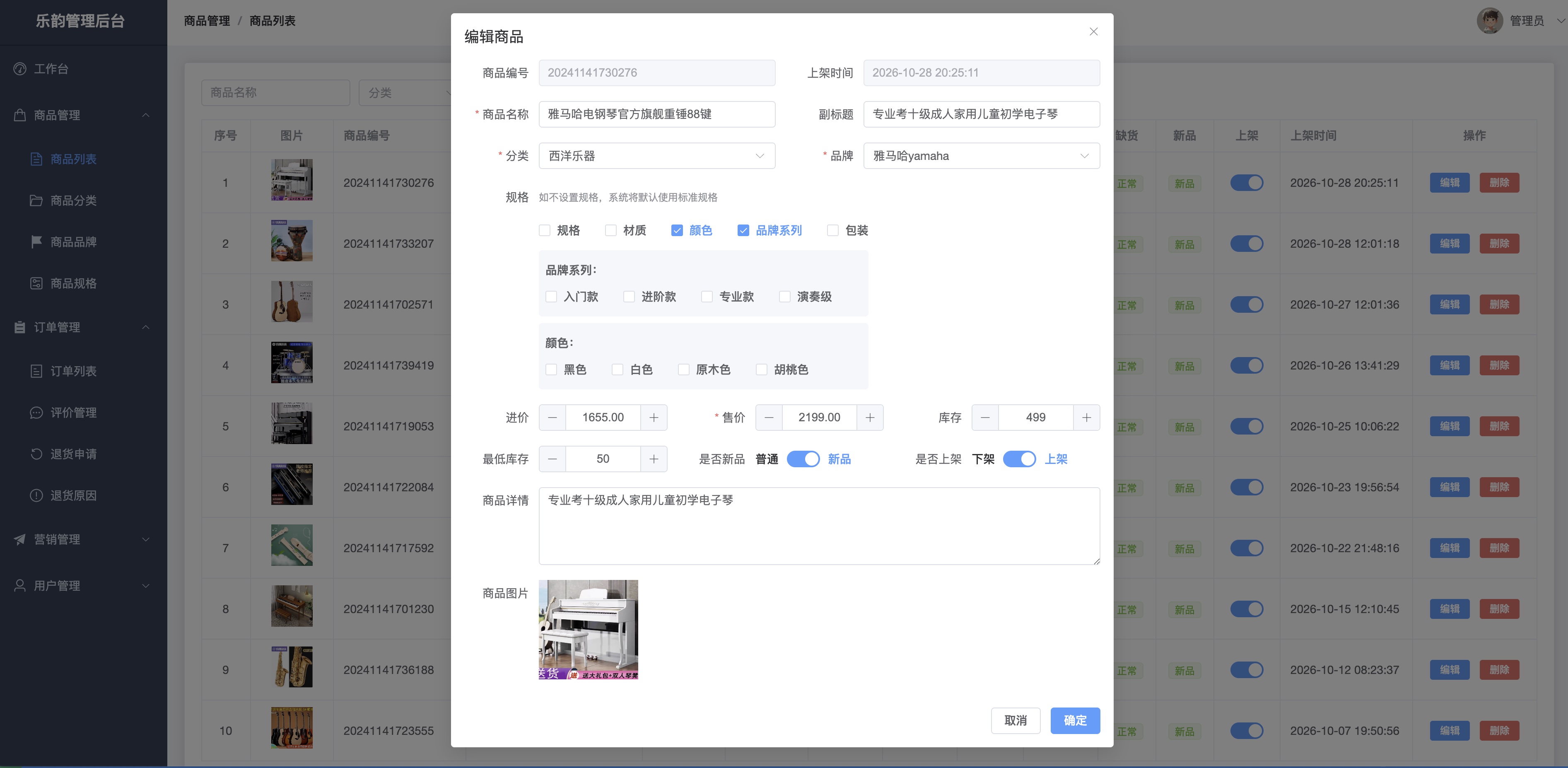Expand the 营销管理 sidebar group
This screenshot has width=1568, height=768.
[x=146, y=539]
